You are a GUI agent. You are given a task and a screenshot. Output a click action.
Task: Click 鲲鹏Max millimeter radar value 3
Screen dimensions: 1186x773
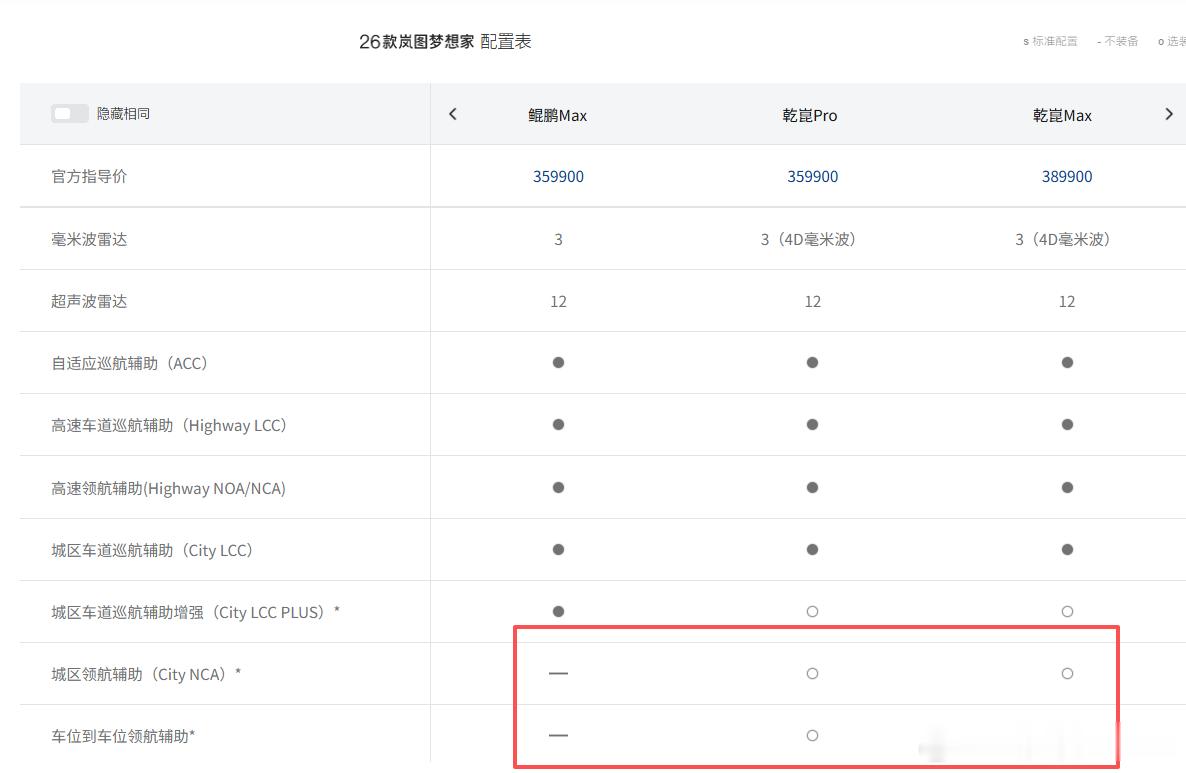point(558,240)
